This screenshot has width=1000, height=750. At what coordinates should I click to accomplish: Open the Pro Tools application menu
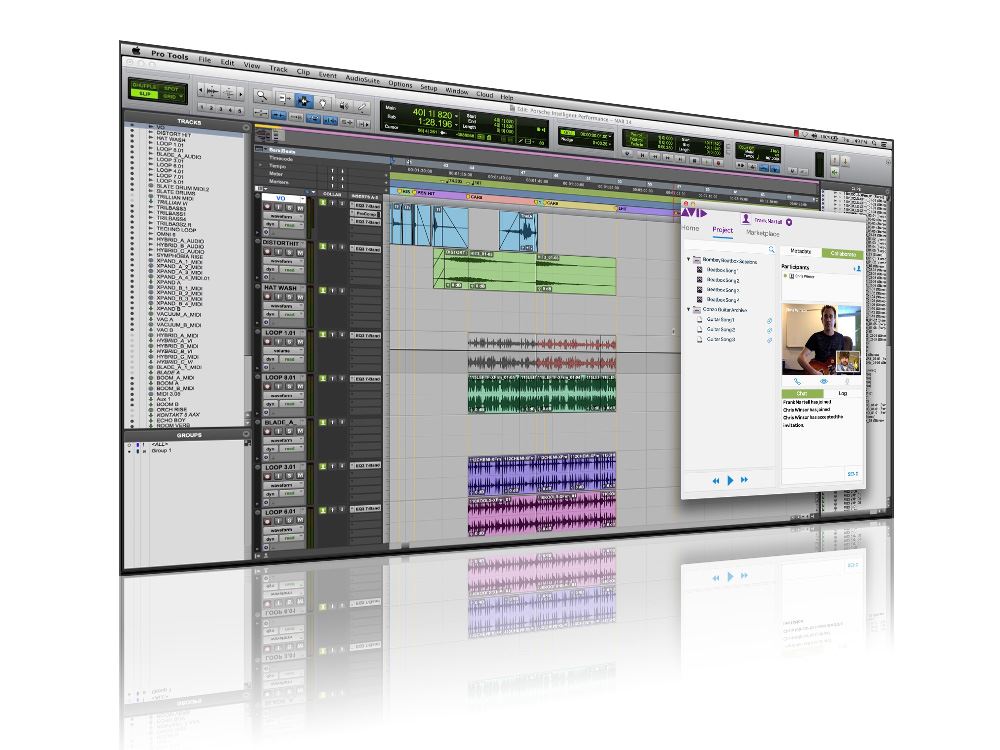click(x=170, y=55)
